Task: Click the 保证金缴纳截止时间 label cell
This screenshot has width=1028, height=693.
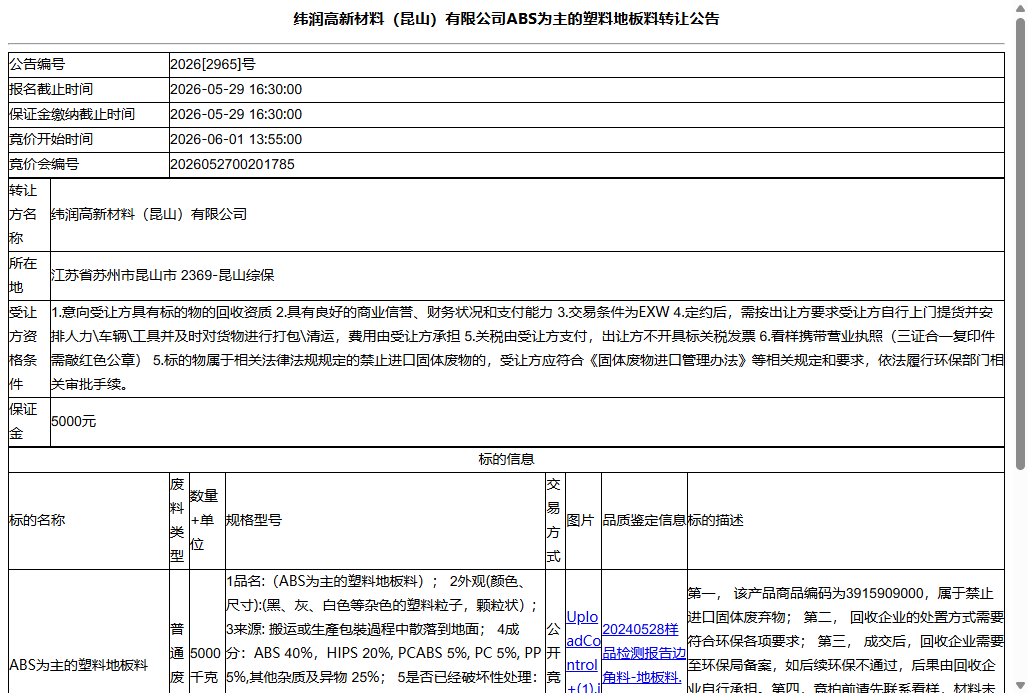Action: pos(89,114)
